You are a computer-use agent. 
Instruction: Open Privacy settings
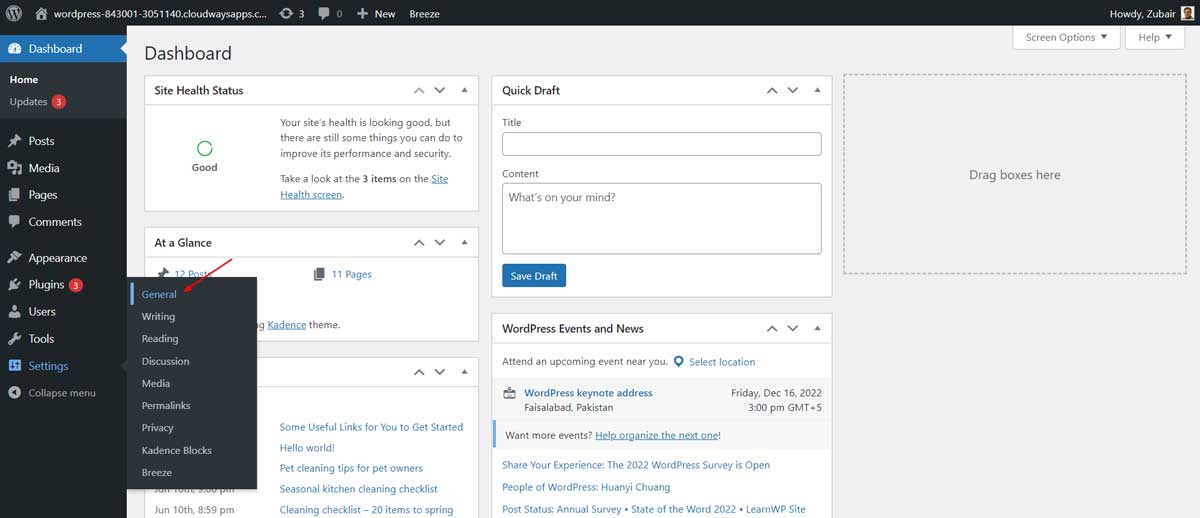click(158, 428)
